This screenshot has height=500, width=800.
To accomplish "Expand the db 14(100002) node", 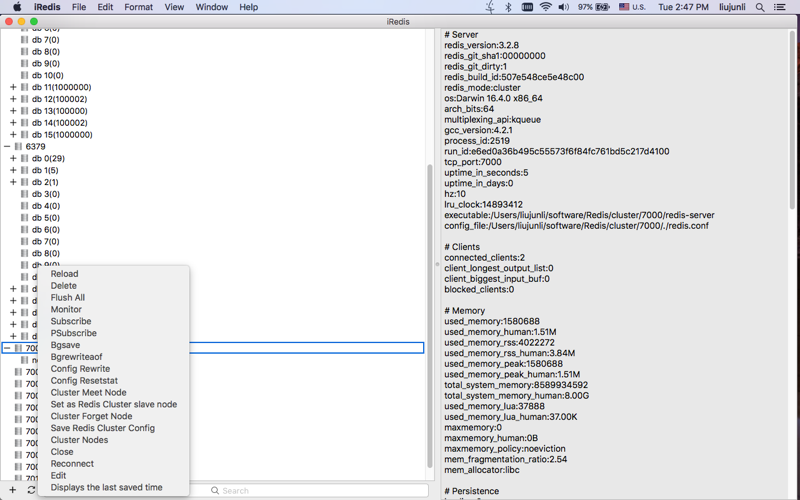I will click(13, 122).
